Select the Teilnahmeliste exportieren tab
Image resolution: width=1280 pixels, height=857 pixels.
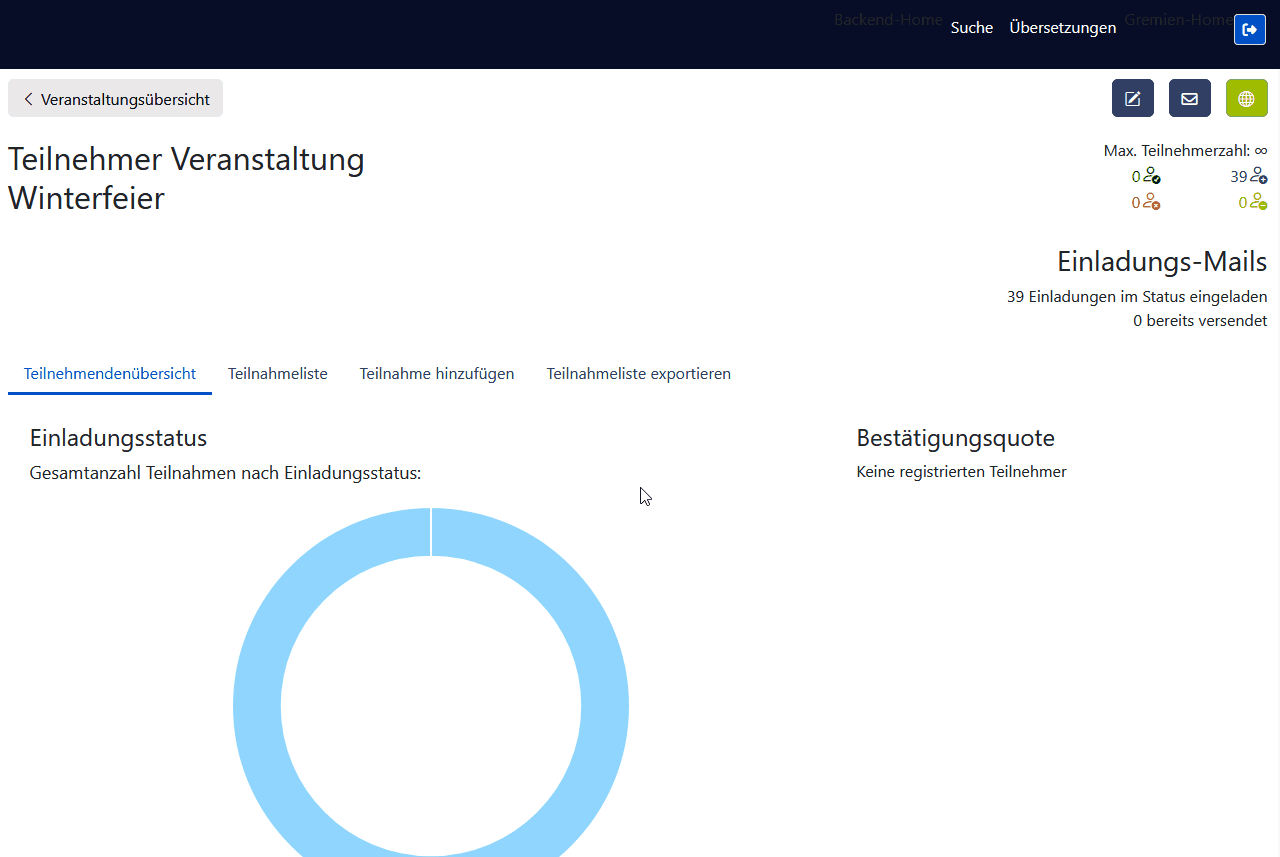click(638, 373)
